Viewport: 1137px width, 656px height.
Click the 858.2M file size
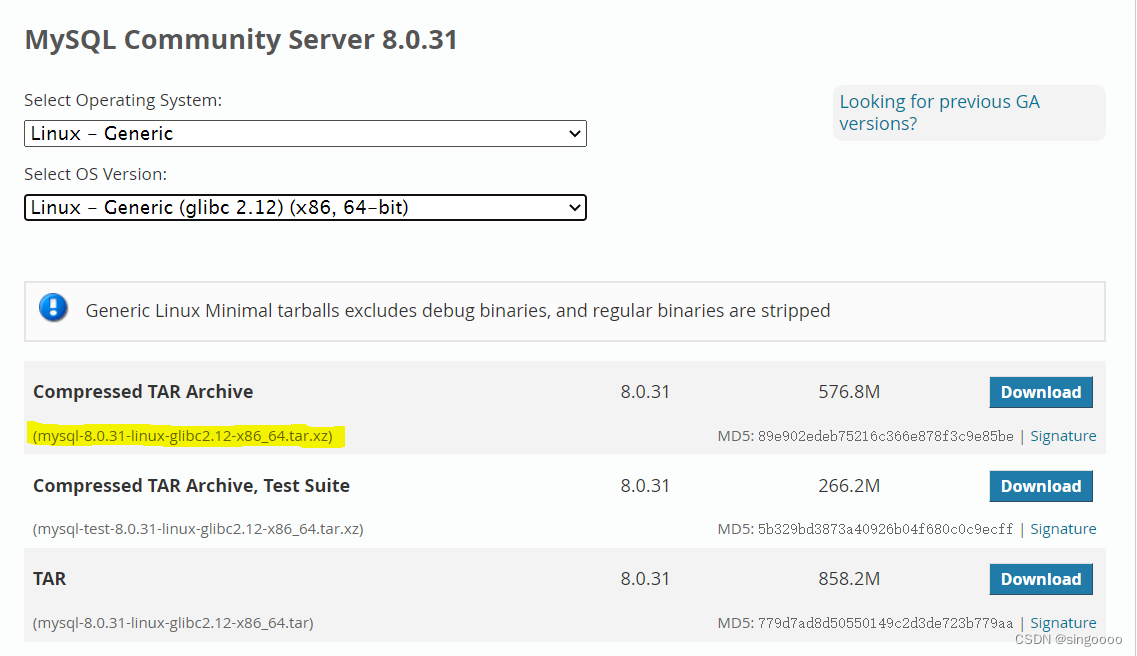(849, 578)
